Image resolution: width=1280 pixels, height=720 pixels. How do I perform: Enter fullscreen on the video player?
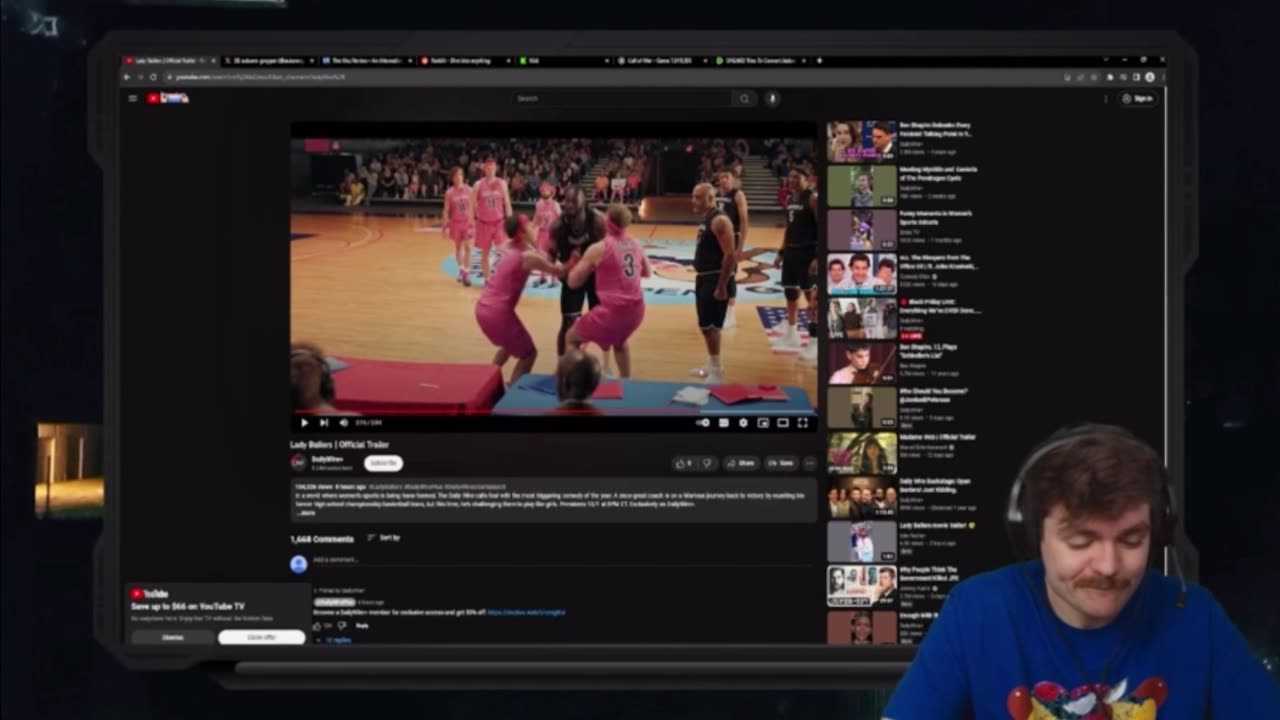(x=802, y=423)
